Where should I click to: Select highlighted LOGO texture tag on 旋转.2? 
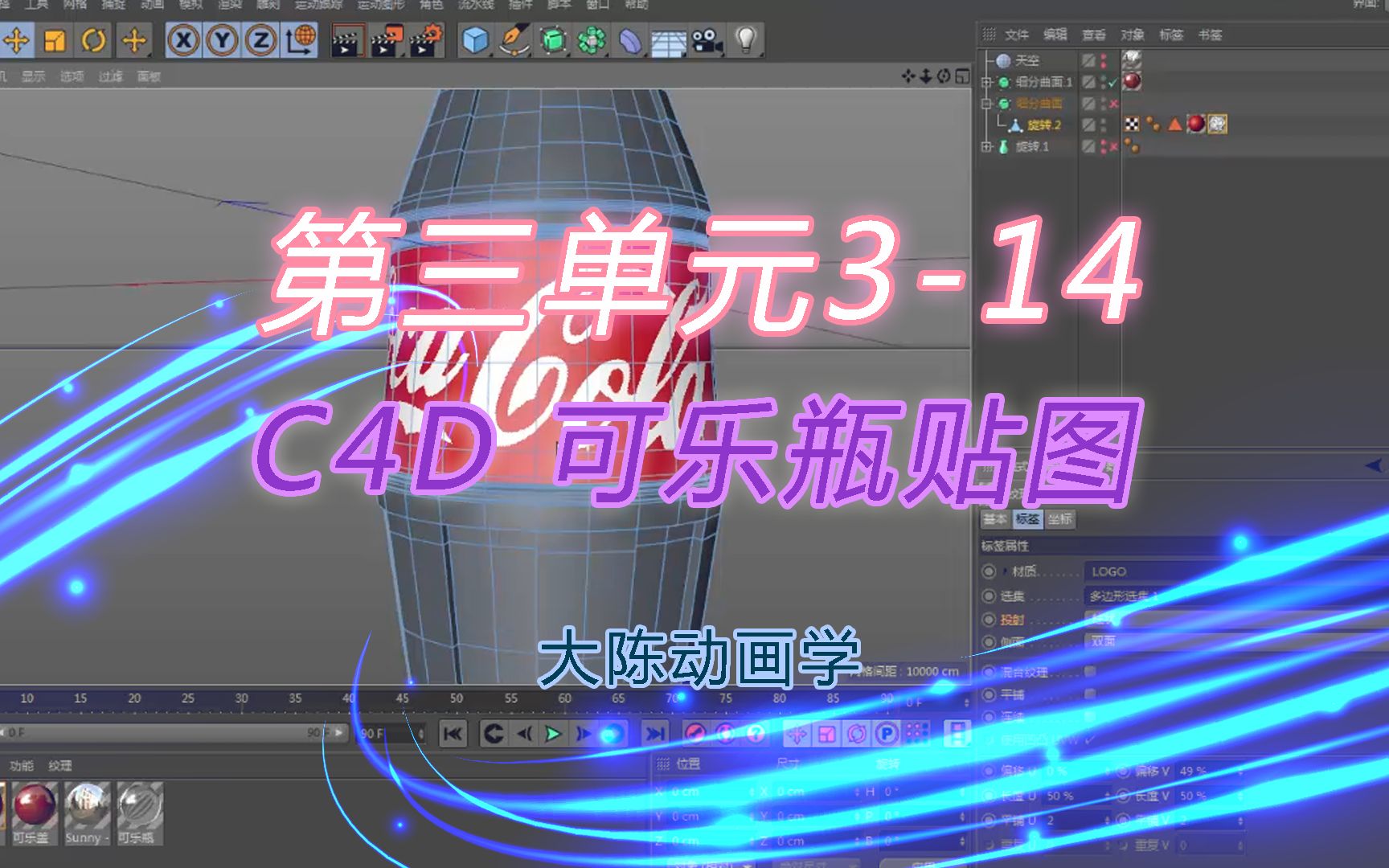tap(1218, 124)
